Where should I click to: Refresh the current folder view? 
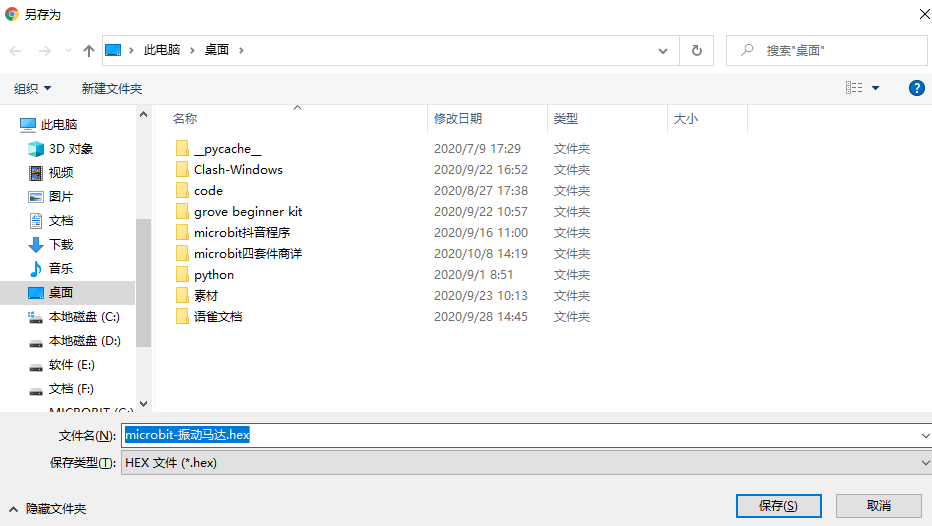click(697, 51)
